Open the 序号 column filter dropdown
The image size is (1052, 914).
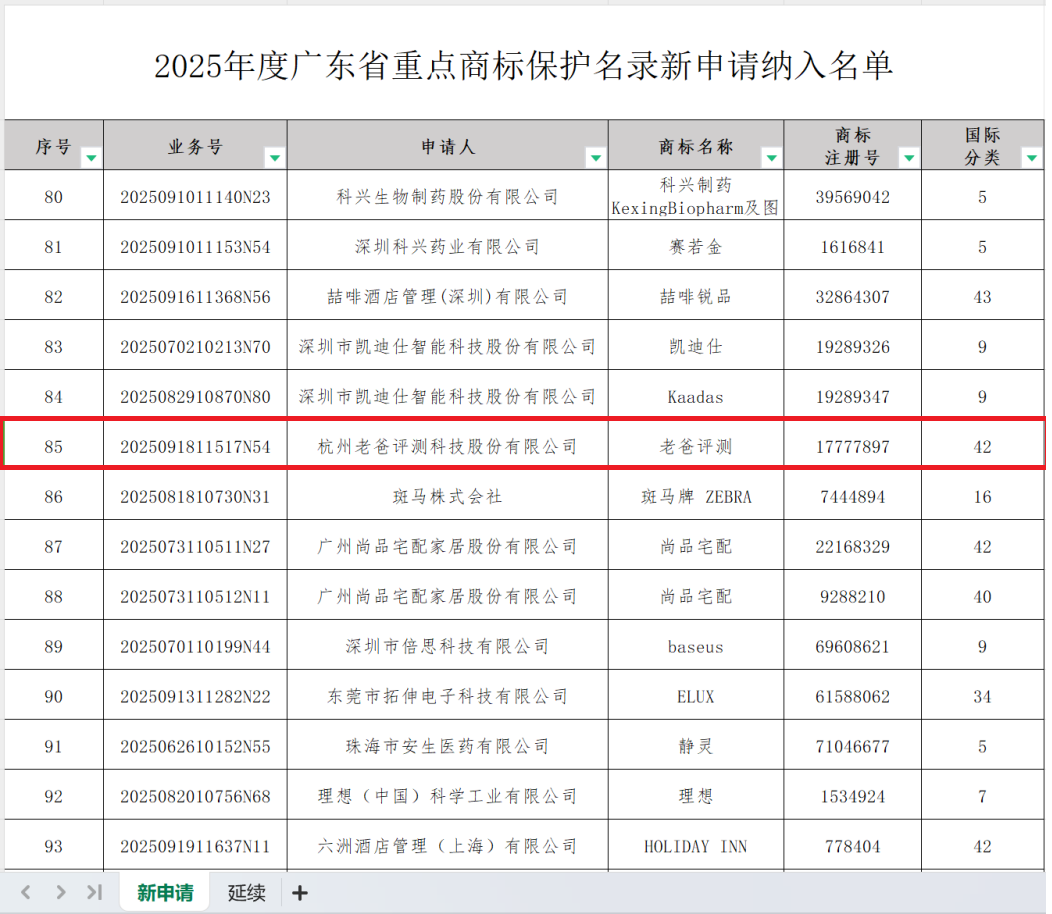(91, 158)
